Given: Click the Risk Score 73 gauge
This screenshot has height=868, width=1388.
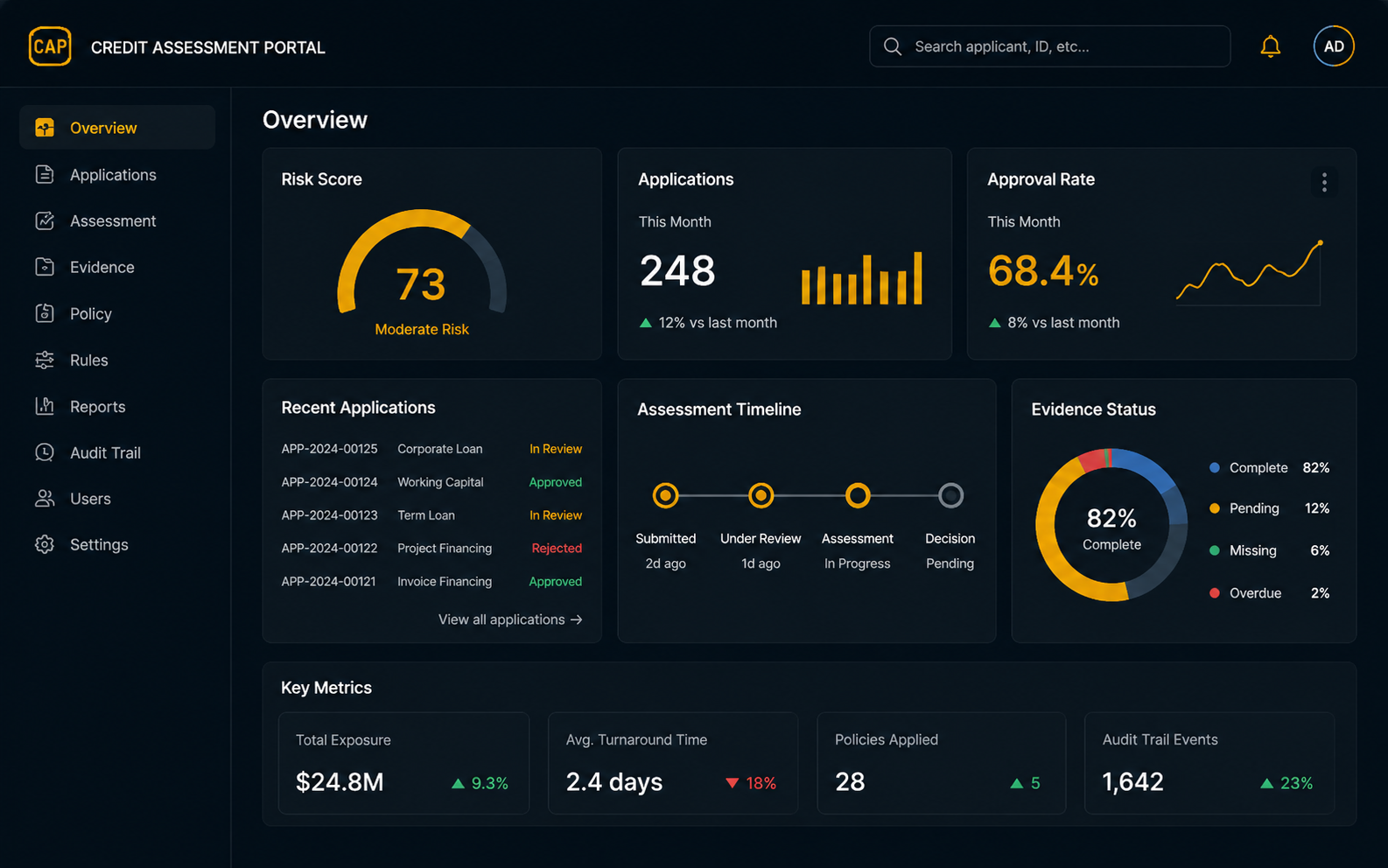Looking at the screenshot, I should [x=422, y=262].
